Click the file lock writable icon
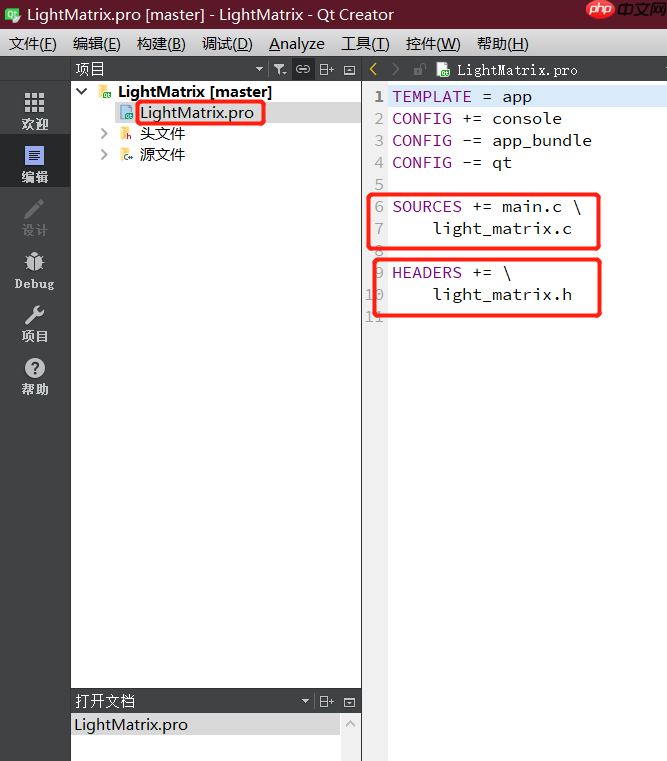667x761 pixels. click(x=419, y=69)
